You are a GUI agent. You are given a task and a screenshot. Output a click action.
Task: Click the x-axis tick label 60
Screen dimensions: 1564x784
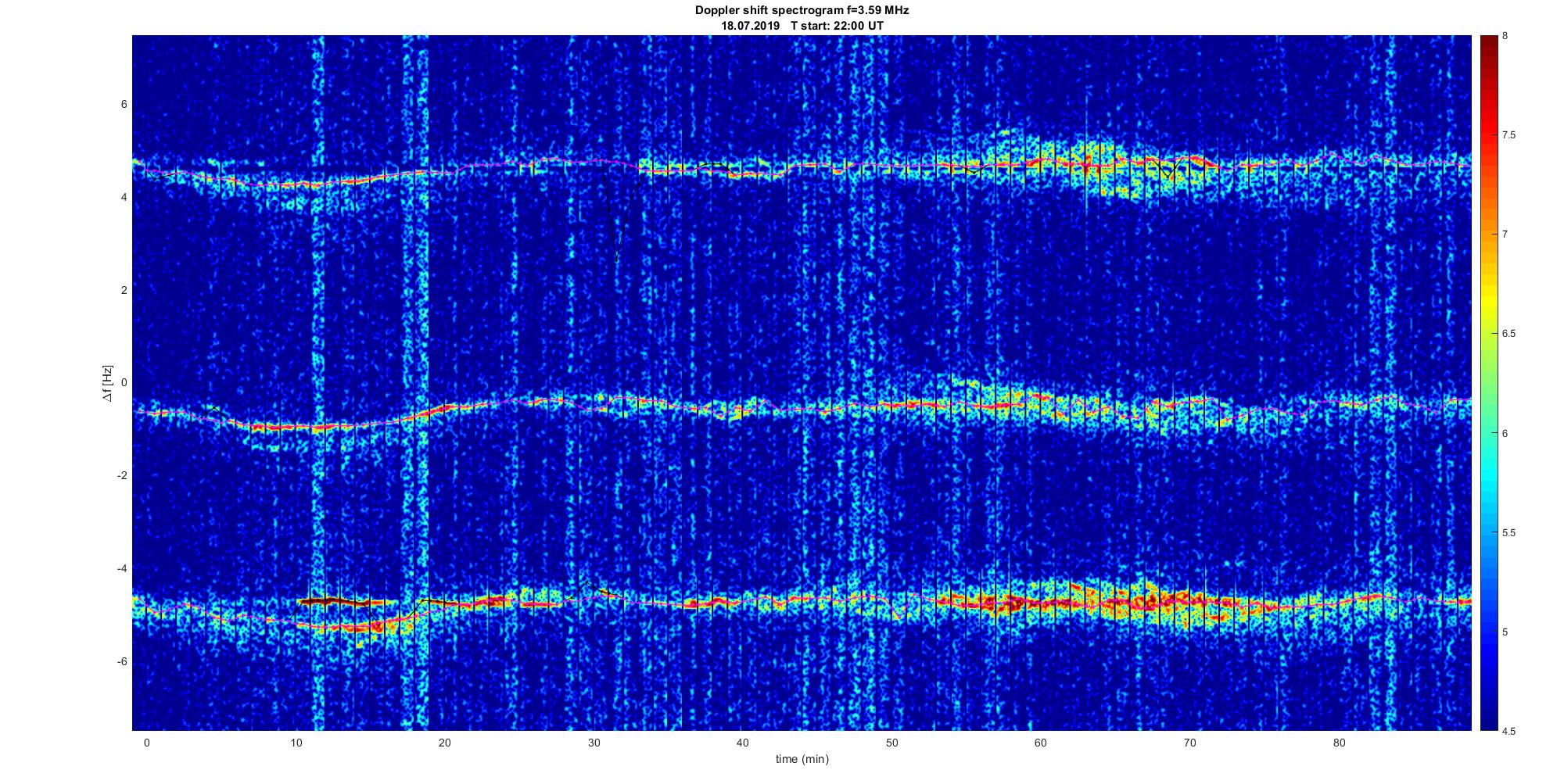1041,743
